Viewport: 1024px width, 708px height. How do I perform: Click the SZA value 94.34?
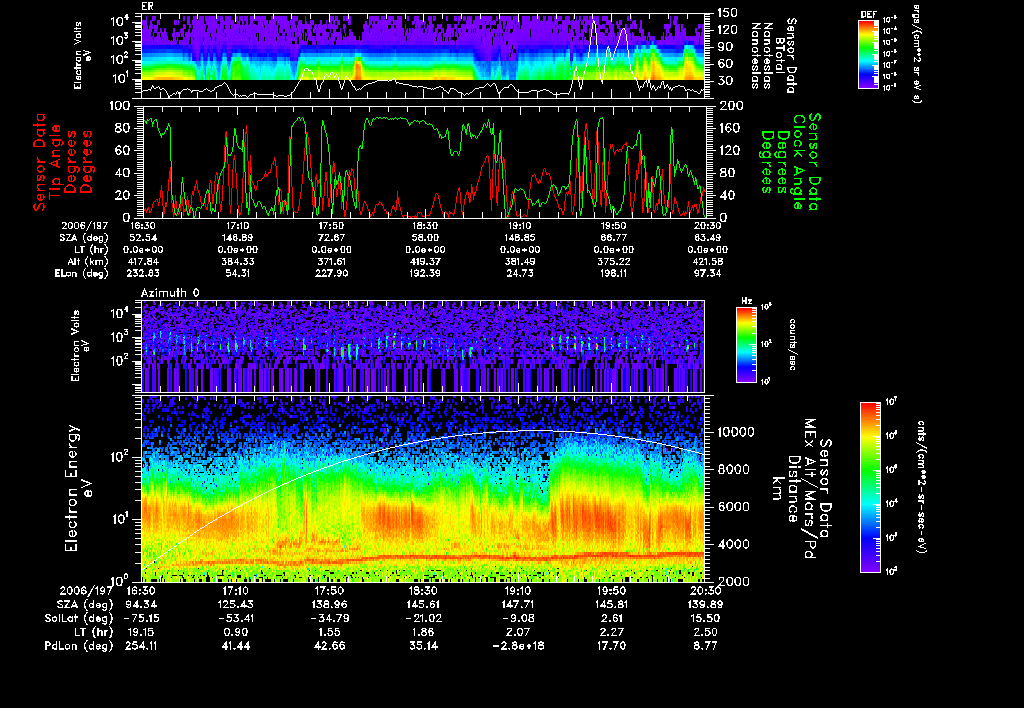click(141, 604)
